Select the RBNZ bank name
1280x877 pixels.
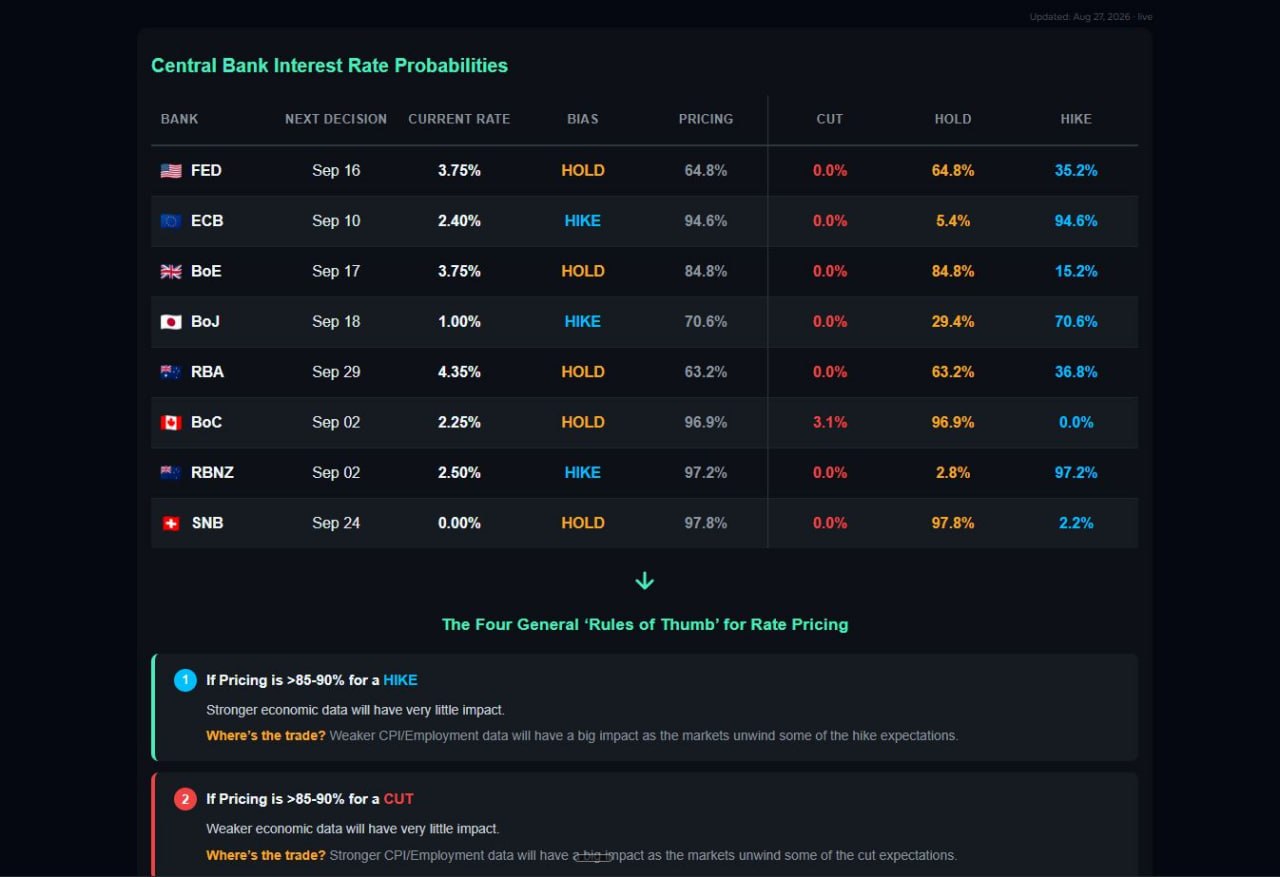(212, 472)
